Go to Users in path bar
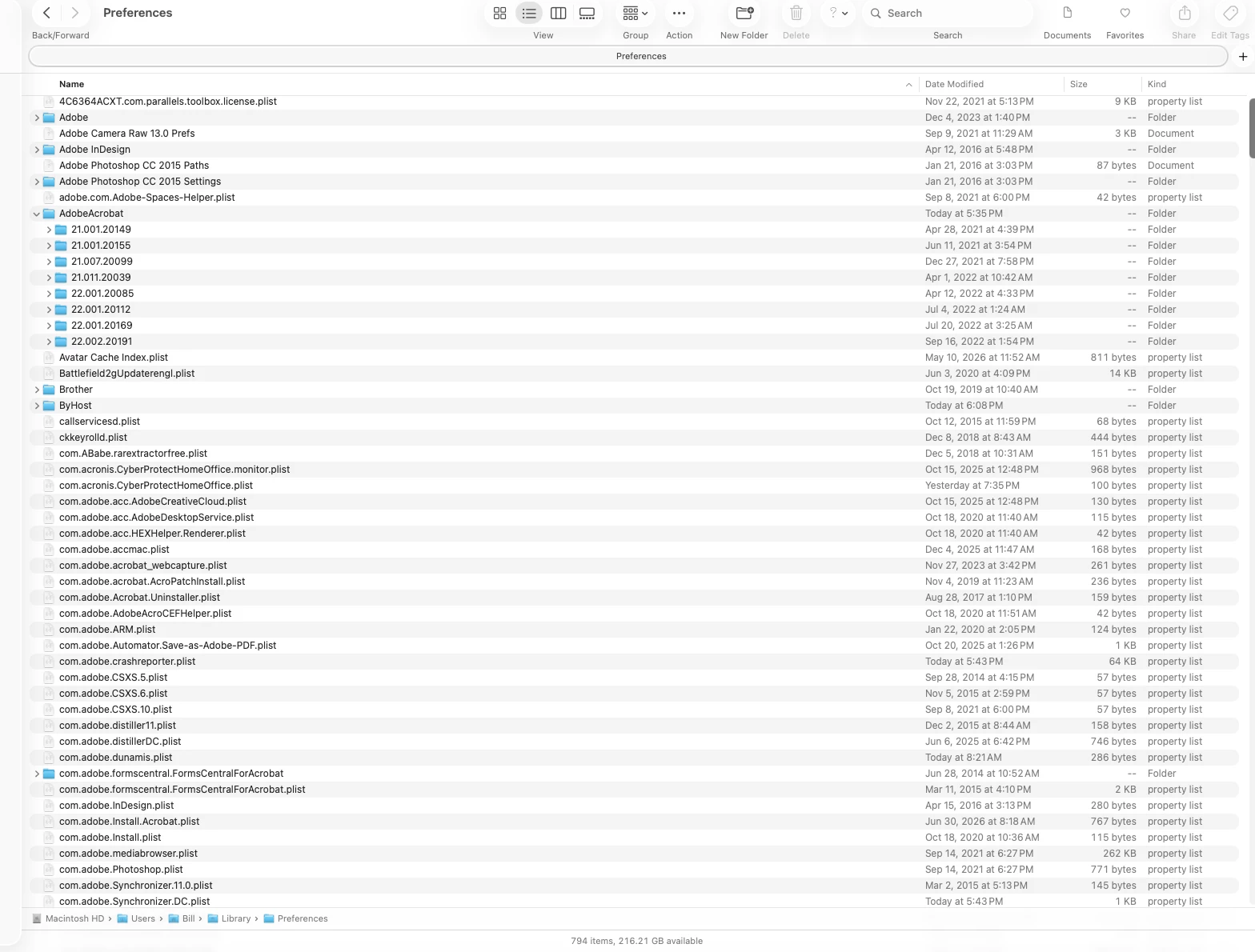The height and width of the screenshot is (952, 1255). 136,918
